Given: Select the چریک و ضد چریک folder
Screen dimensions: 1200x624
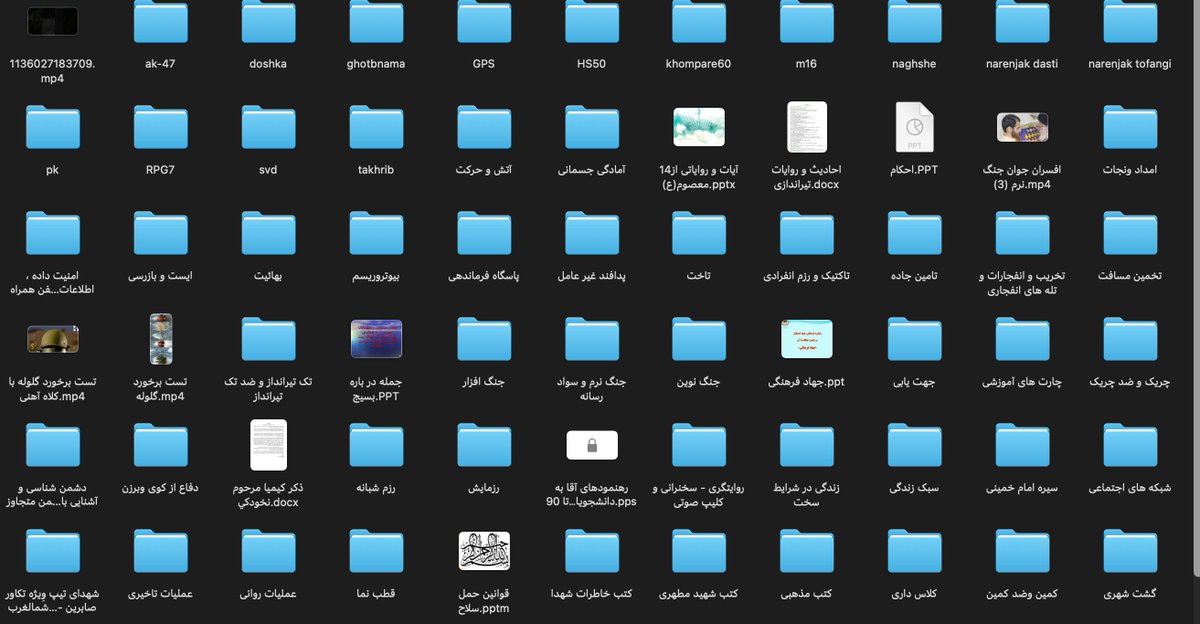Looking at the screenshot, I should tap(1131, 339).
